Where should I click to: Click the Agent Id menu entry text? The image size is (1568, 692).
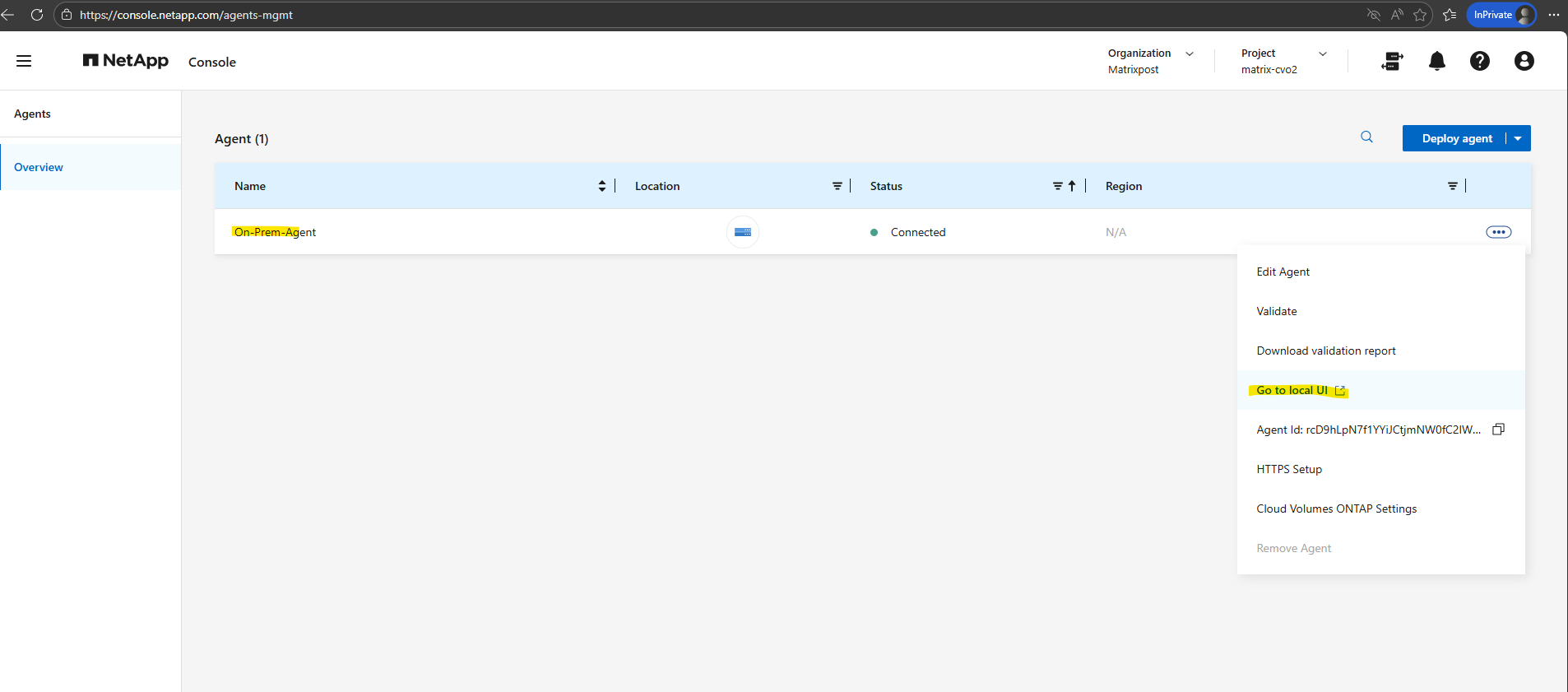coord(1369,430)
